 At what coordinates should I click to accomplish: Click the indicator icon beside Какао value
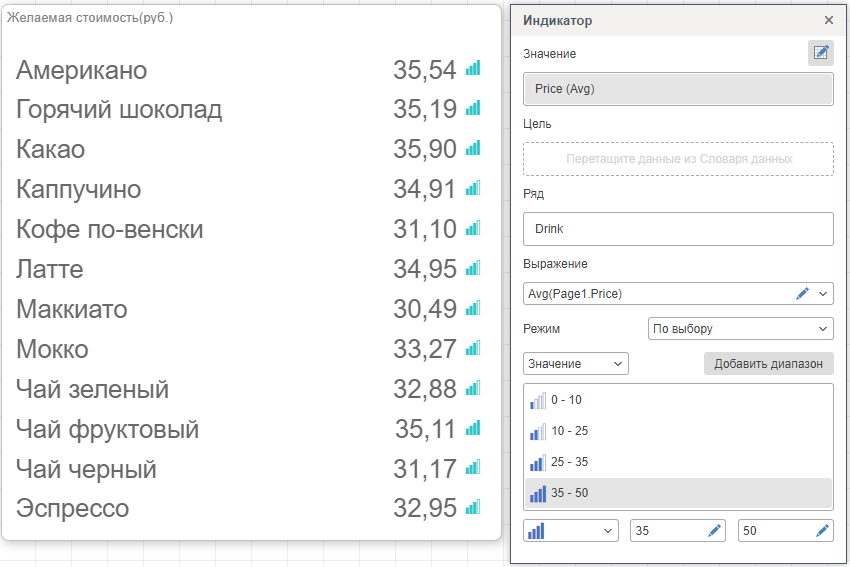(473, 149)
